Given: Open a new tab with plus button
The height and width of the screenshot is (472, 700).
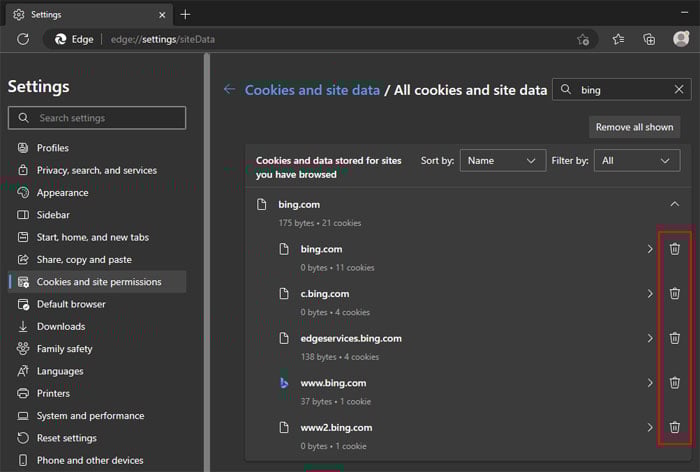Looking at the screenshot, I should [185, 14].
